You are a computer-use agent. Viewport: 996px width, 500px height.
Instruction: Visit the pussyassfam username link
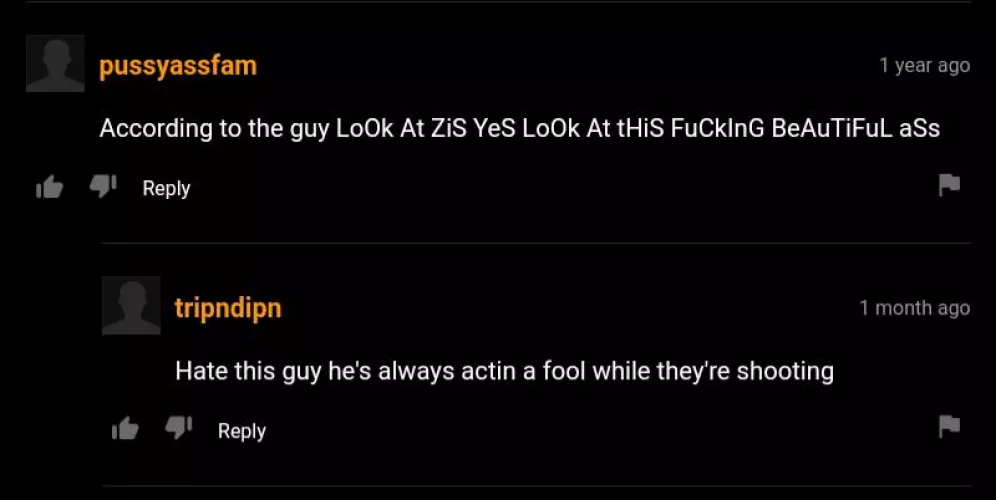pos(178,66)
